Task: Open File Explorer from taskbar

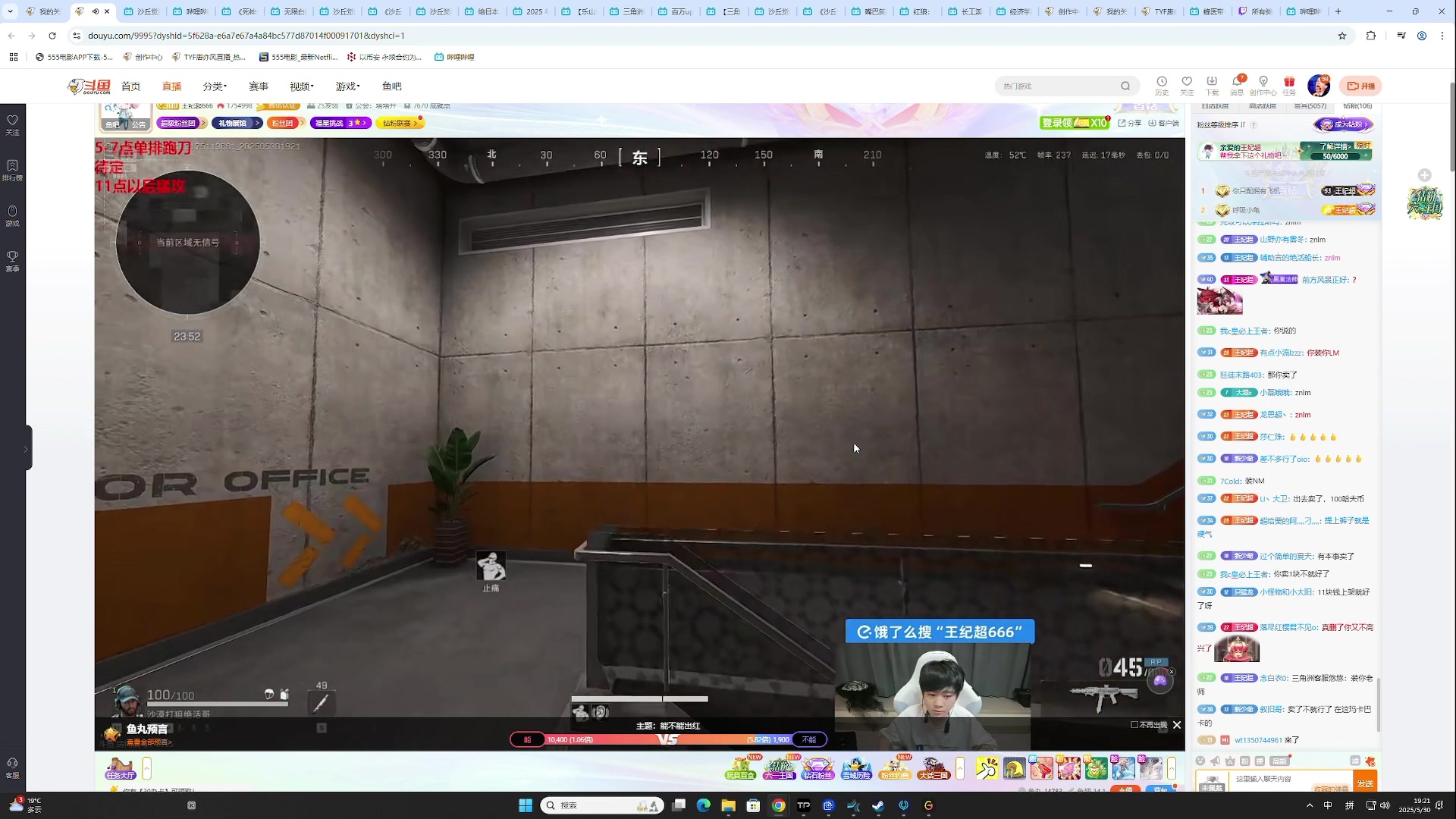Action: tap(728, 805)
